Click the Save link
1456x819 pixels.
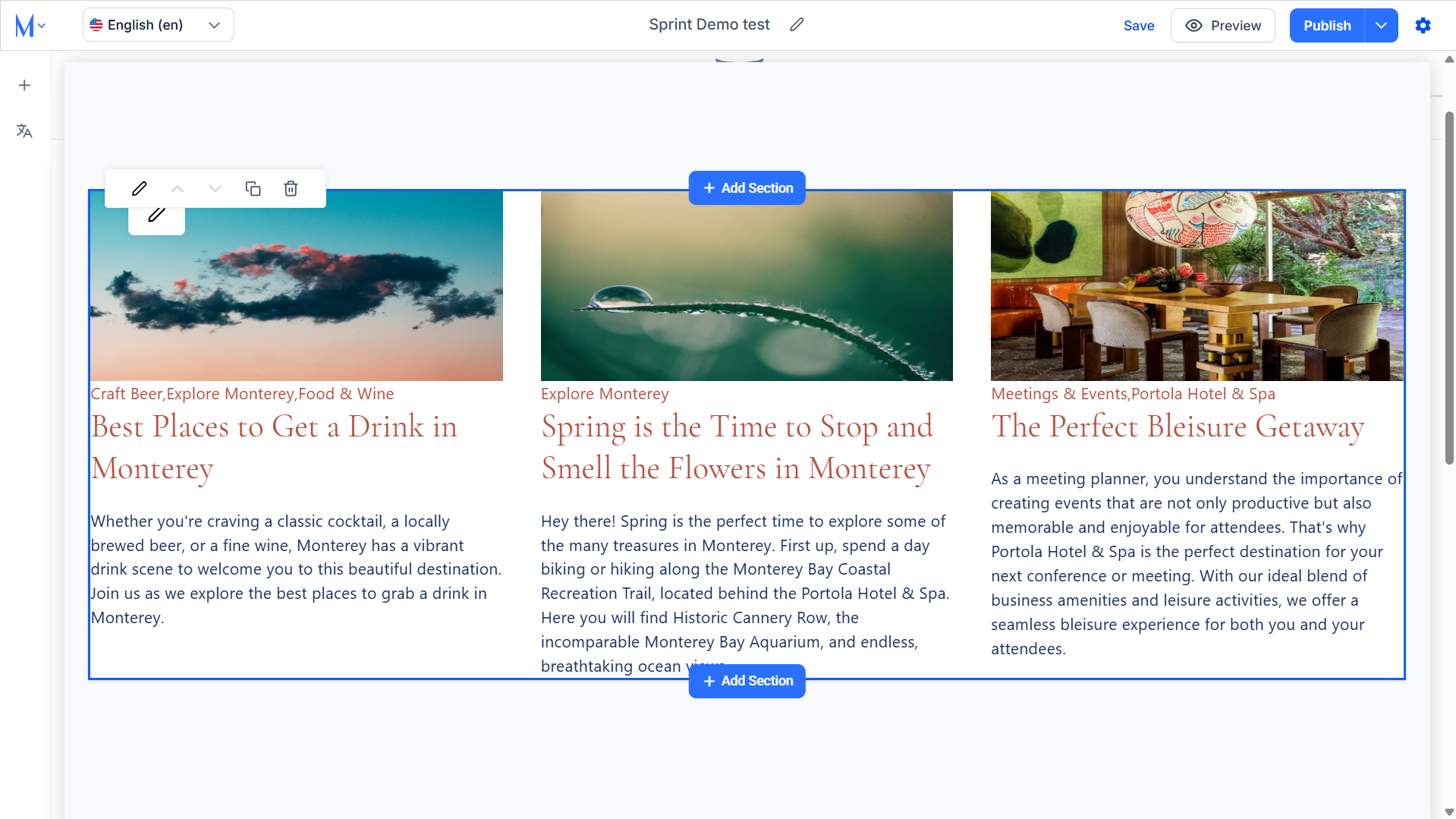(x=1138, y=26)
